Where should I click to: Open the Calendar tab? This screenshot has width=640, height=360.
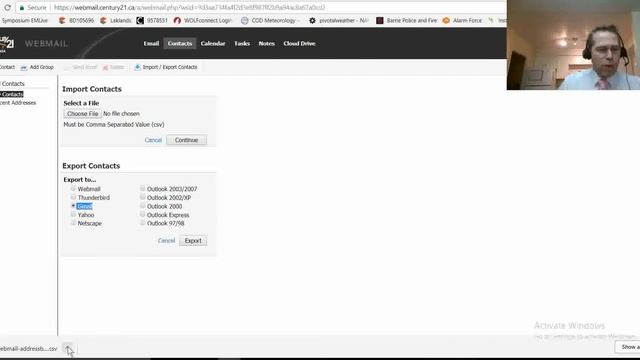click(x=213, y=43)
